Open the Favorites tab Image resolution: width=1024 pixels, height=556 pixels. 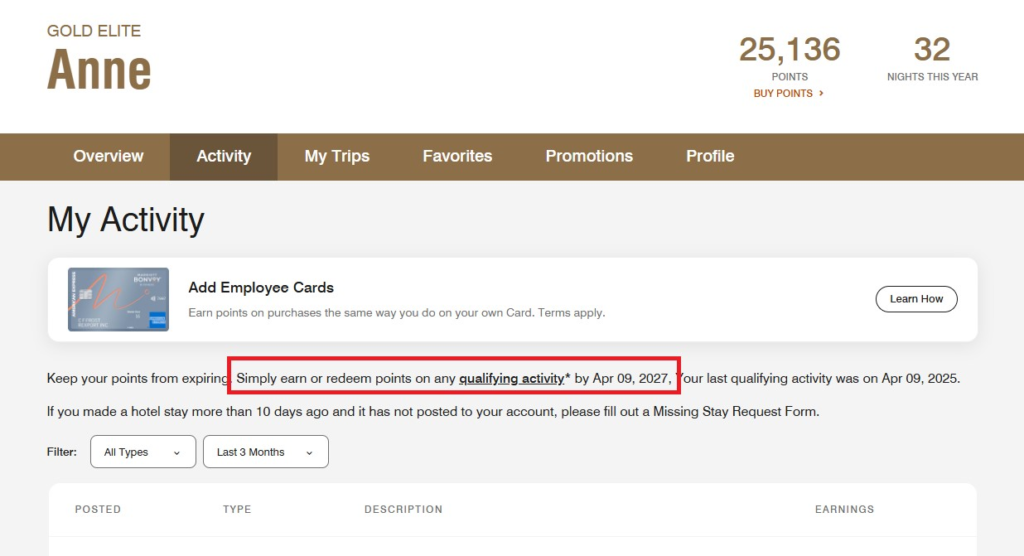pyautogui.click(x=457, y=156)
